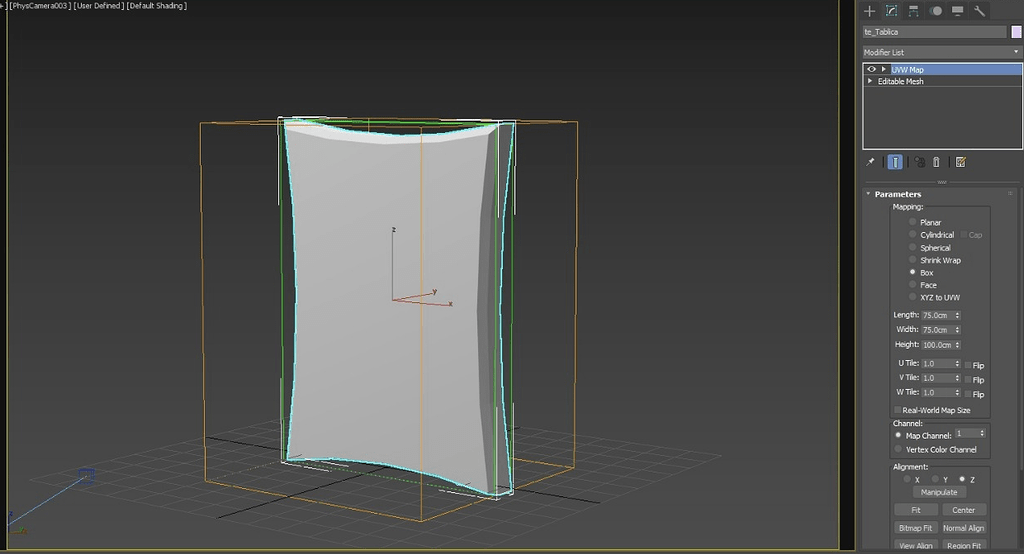Open the Utilities wrench icon
1024x554 pixels.
pos(979,11)
